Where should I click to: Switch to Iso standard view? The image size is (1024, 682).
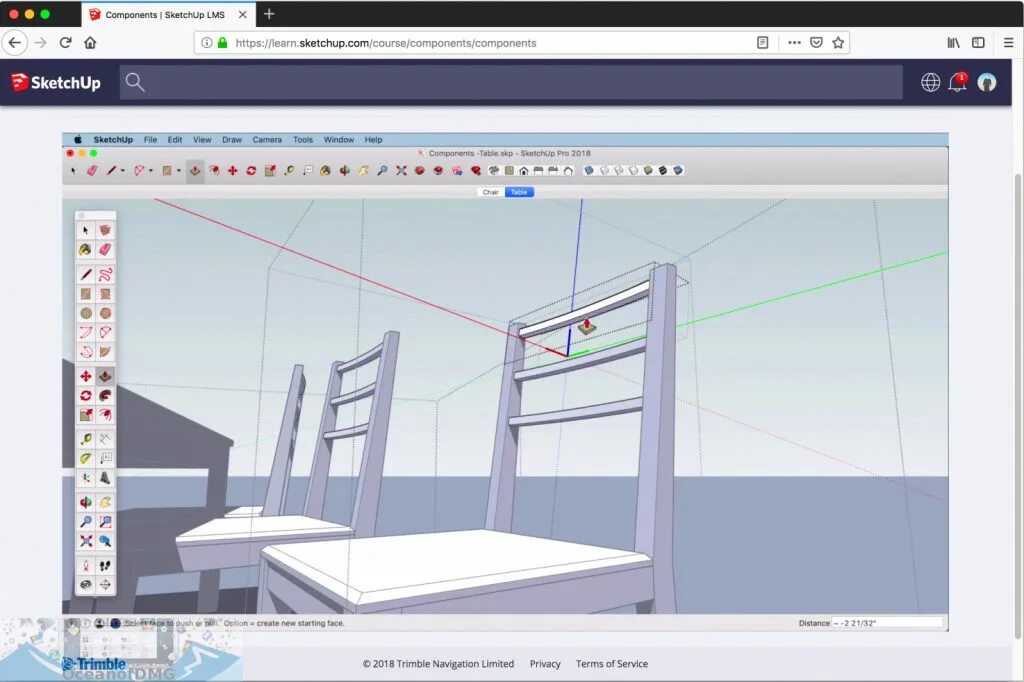tap(494, 170)
